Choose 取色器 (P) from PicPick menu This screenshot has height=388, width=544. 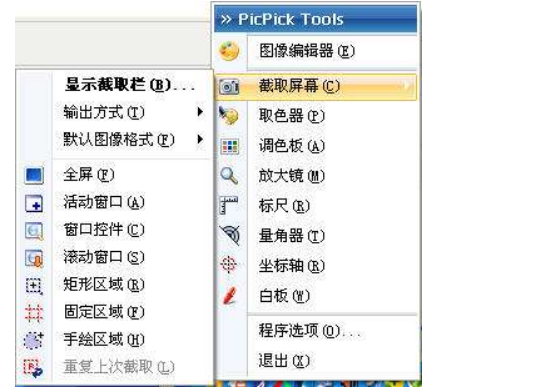(316, 116)
